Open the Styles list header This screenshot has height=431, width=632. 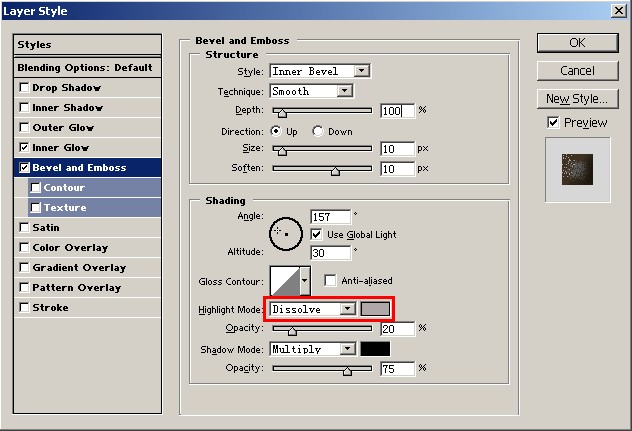tap(85, 45)
